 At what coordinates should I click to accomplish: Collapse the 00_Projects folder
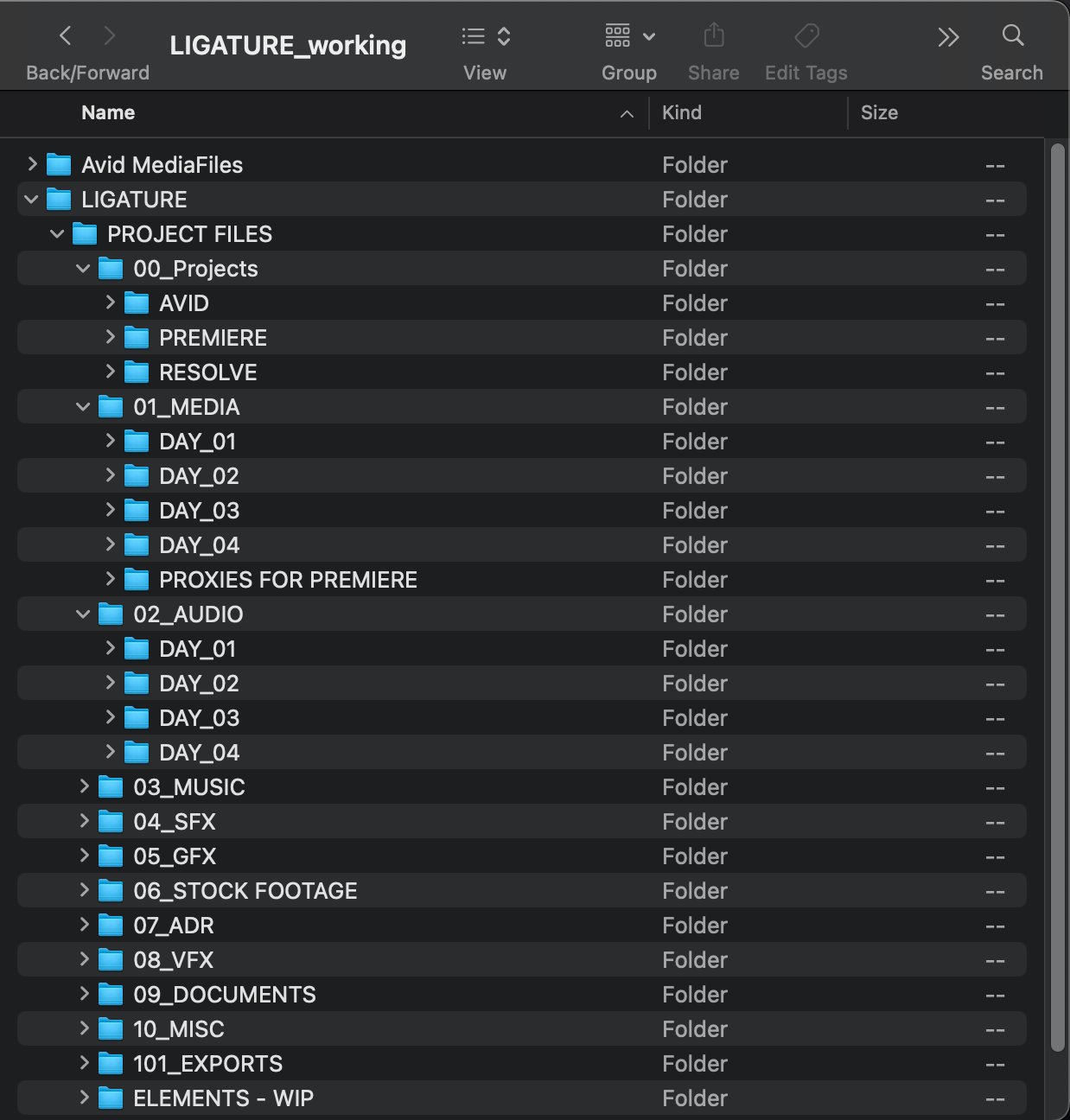click(83, 268)
